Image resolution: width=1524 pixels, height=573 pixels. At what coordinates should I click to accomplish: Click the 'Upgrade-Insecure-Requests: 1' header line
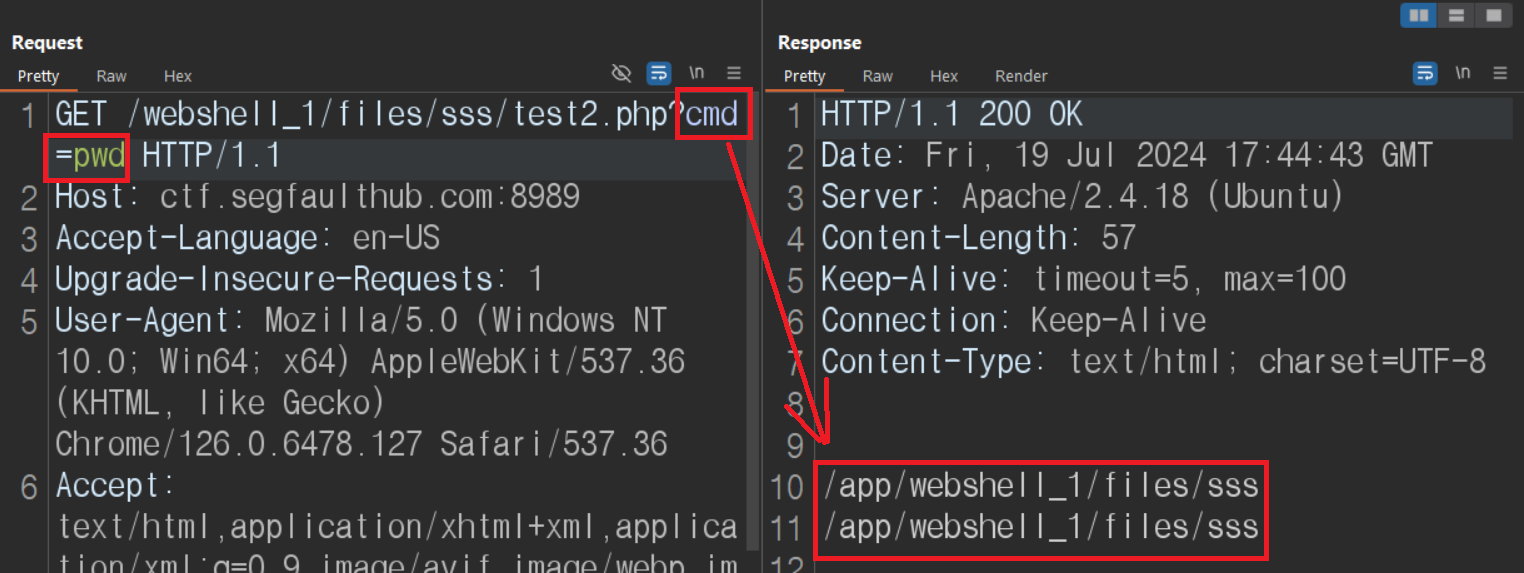[299, 279]
